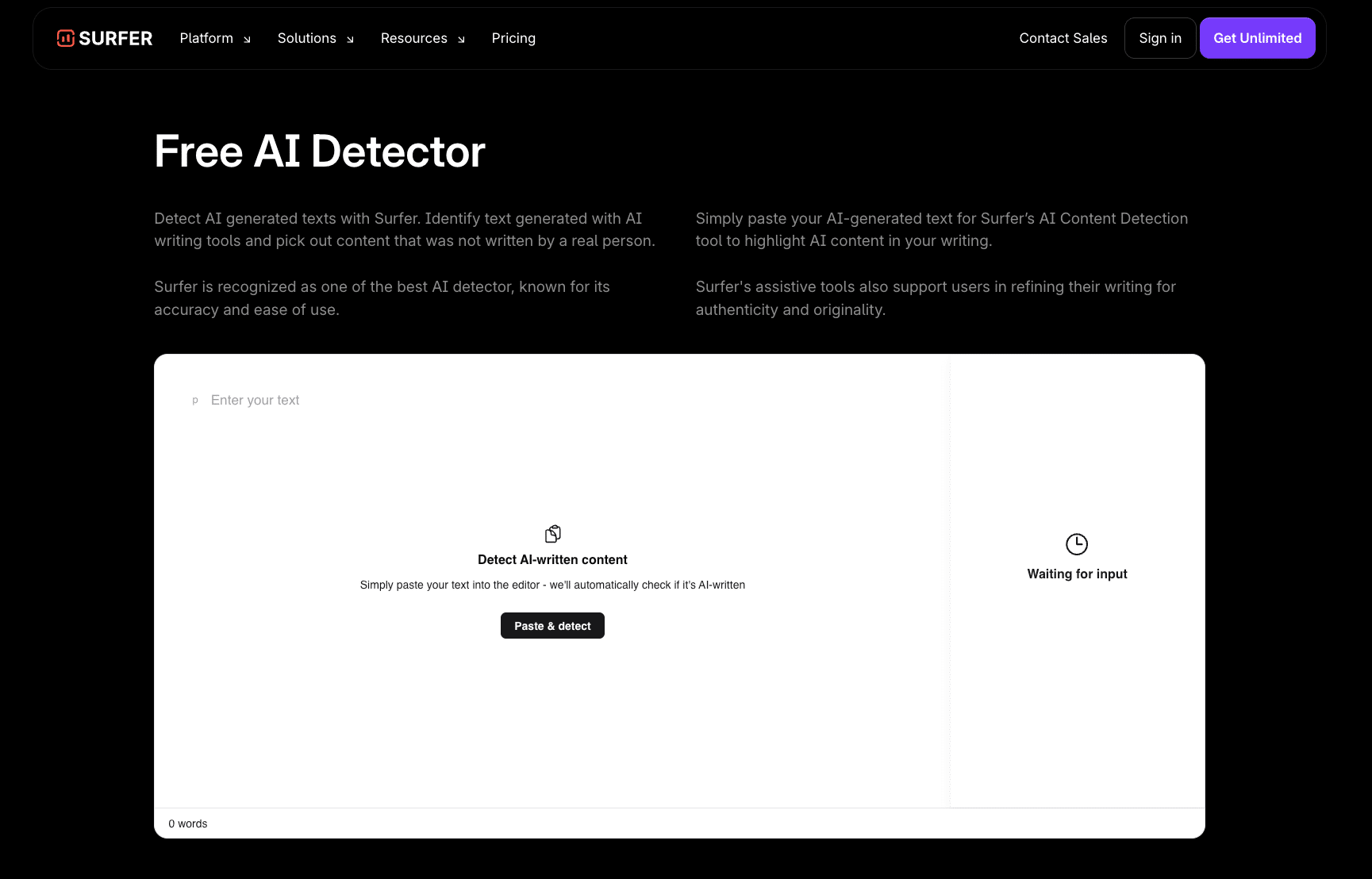Viewport: 1372px width, 879px height.
Task: Click the clock icon above "Waiting for input"
Action: pyautogui.click(x=1077, y=544)
